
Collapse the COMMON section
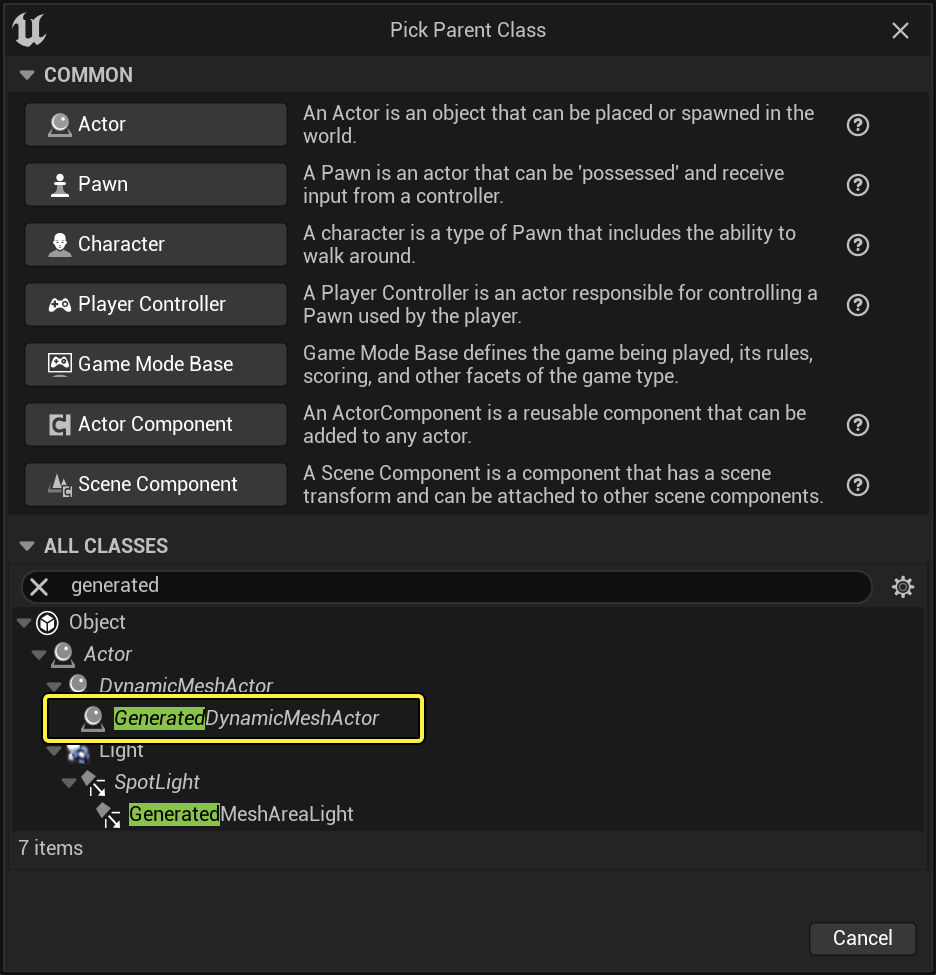[x=26, y=75]
